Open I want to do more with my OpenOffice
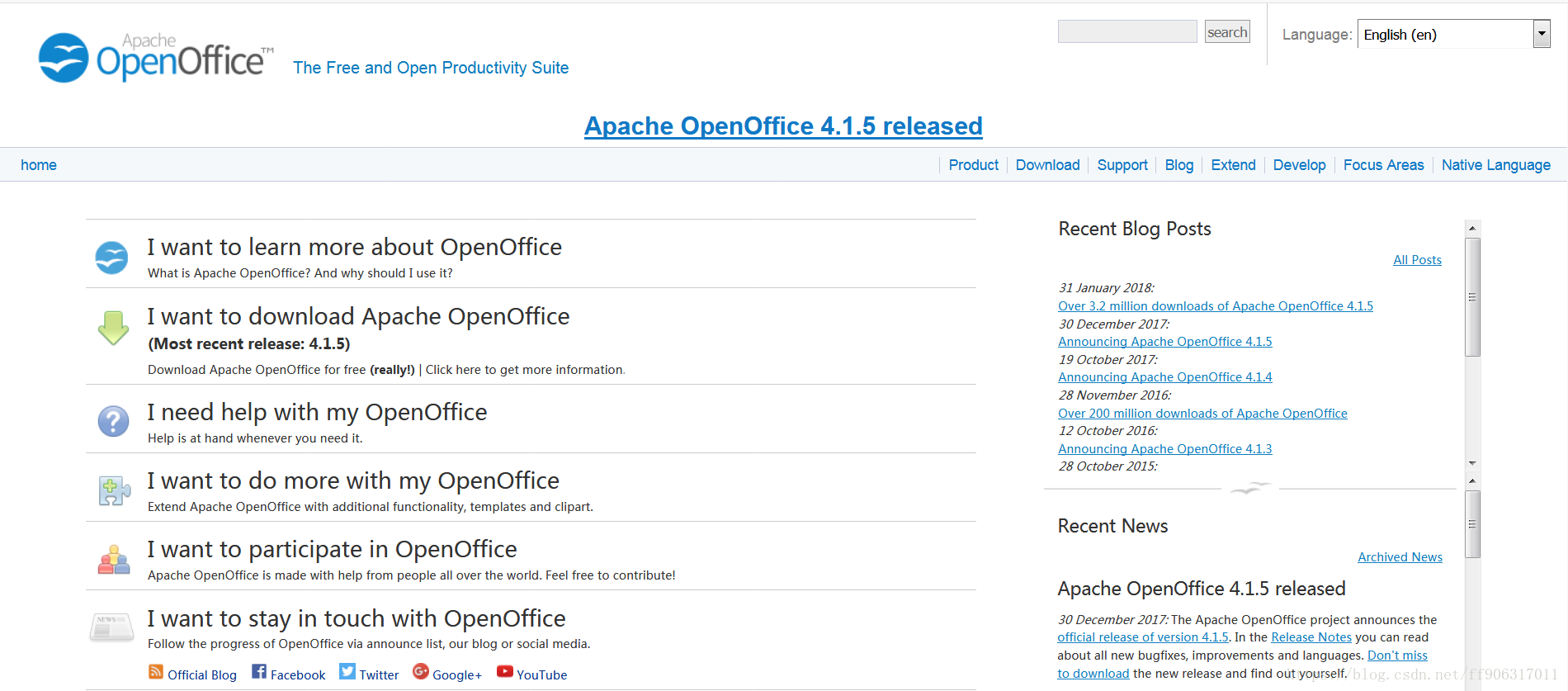 (353, 480)
